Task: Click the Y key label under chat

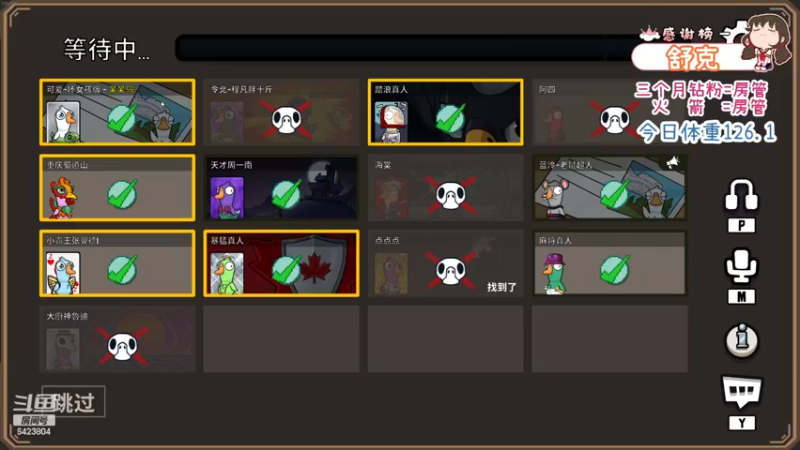Action: click(741, 423)
